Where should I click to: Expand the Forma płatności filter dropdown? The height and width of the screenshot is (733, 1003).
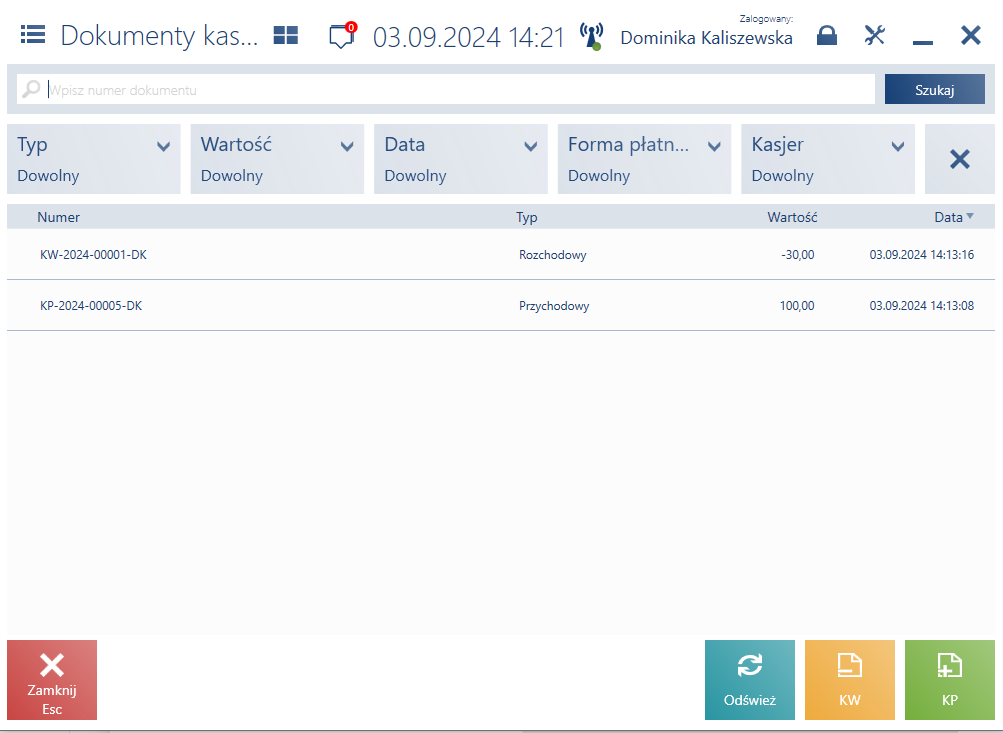(644, 159)
